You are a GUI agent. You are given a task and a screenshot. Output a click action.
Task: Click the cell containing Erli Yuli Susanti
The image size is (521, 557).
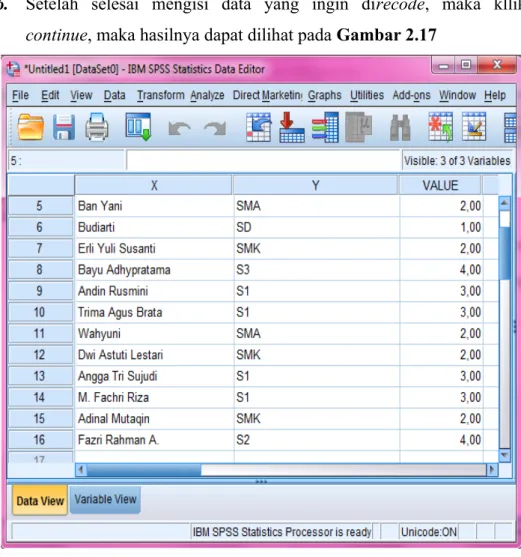coord(154,249)
